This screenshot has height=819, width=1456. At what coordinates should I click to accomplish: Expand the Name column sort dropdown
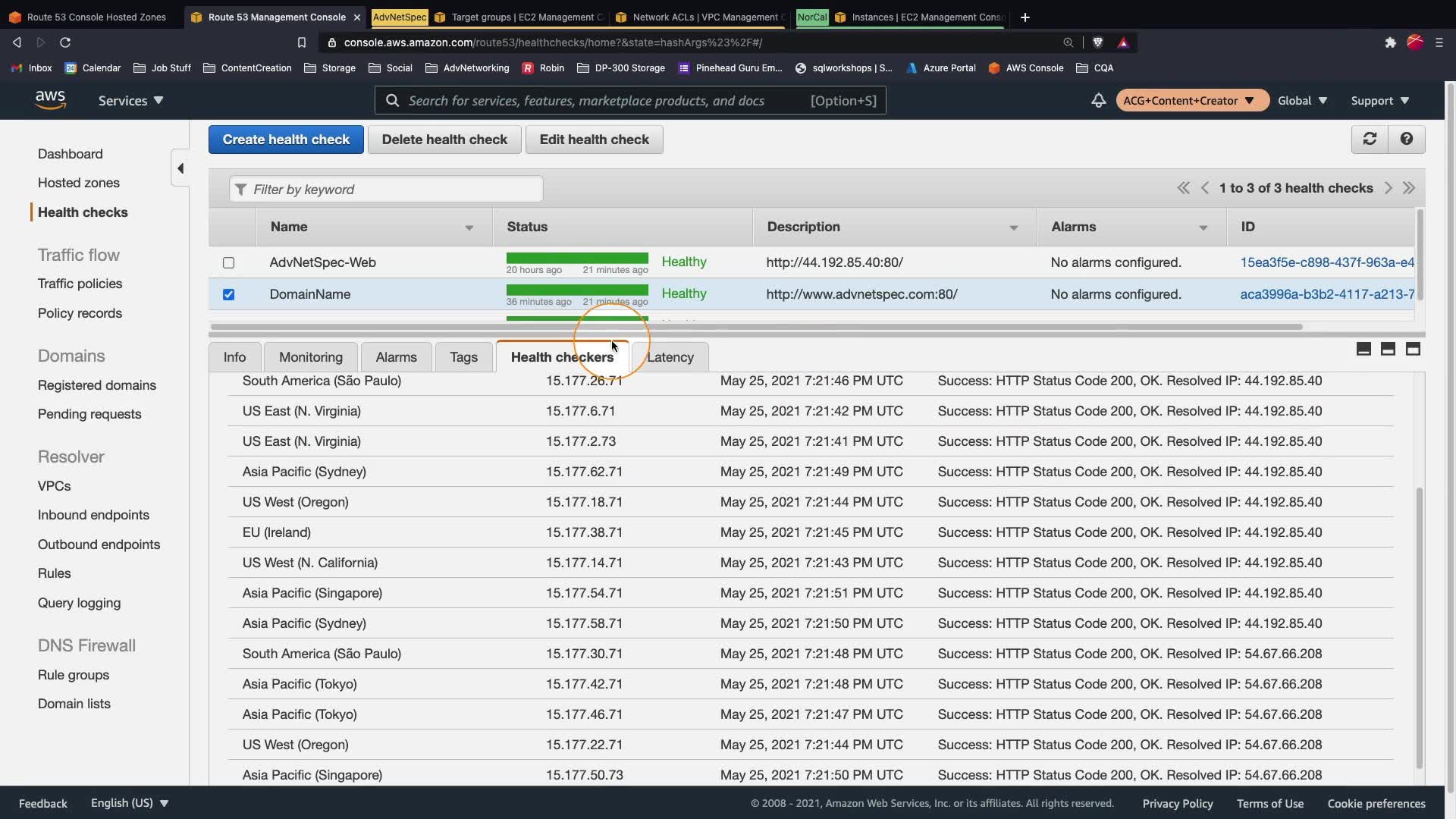(469, 227)
